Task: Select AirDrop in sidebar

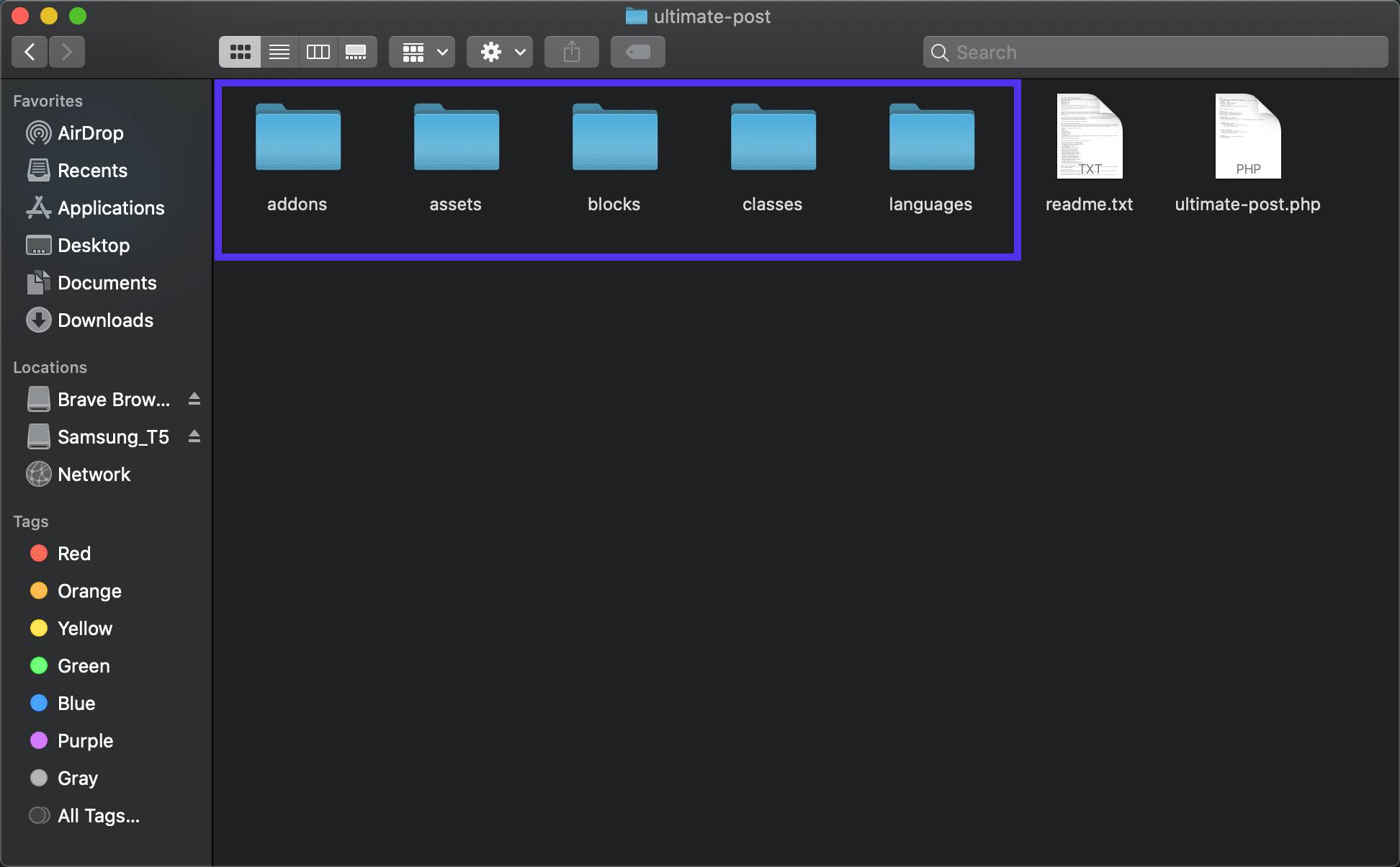Action: 90,132
